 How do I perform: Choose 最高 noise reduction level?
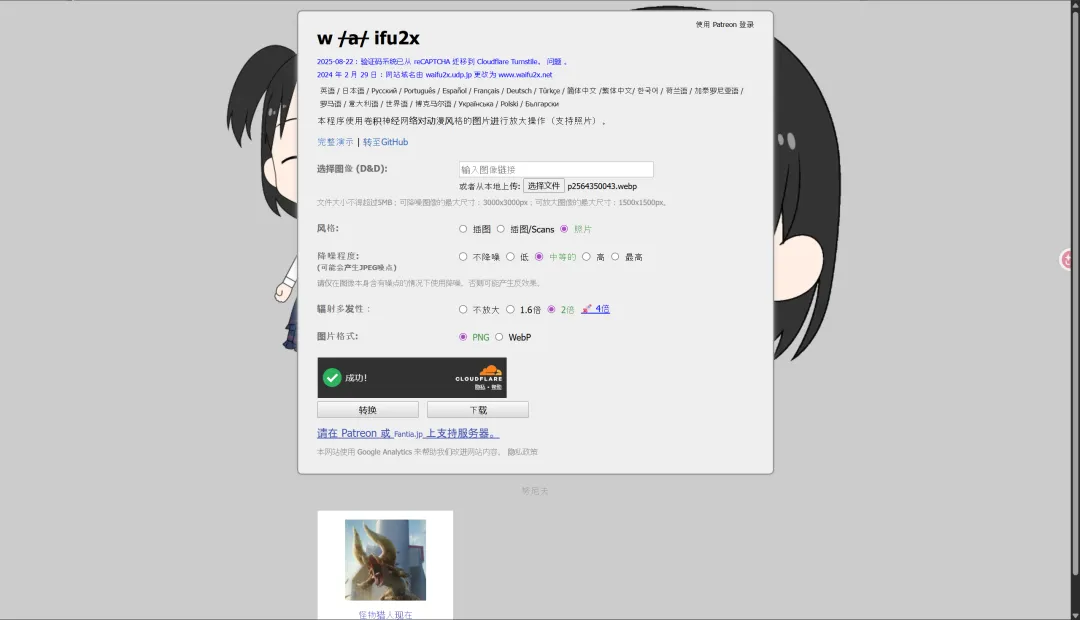point(615,256)
